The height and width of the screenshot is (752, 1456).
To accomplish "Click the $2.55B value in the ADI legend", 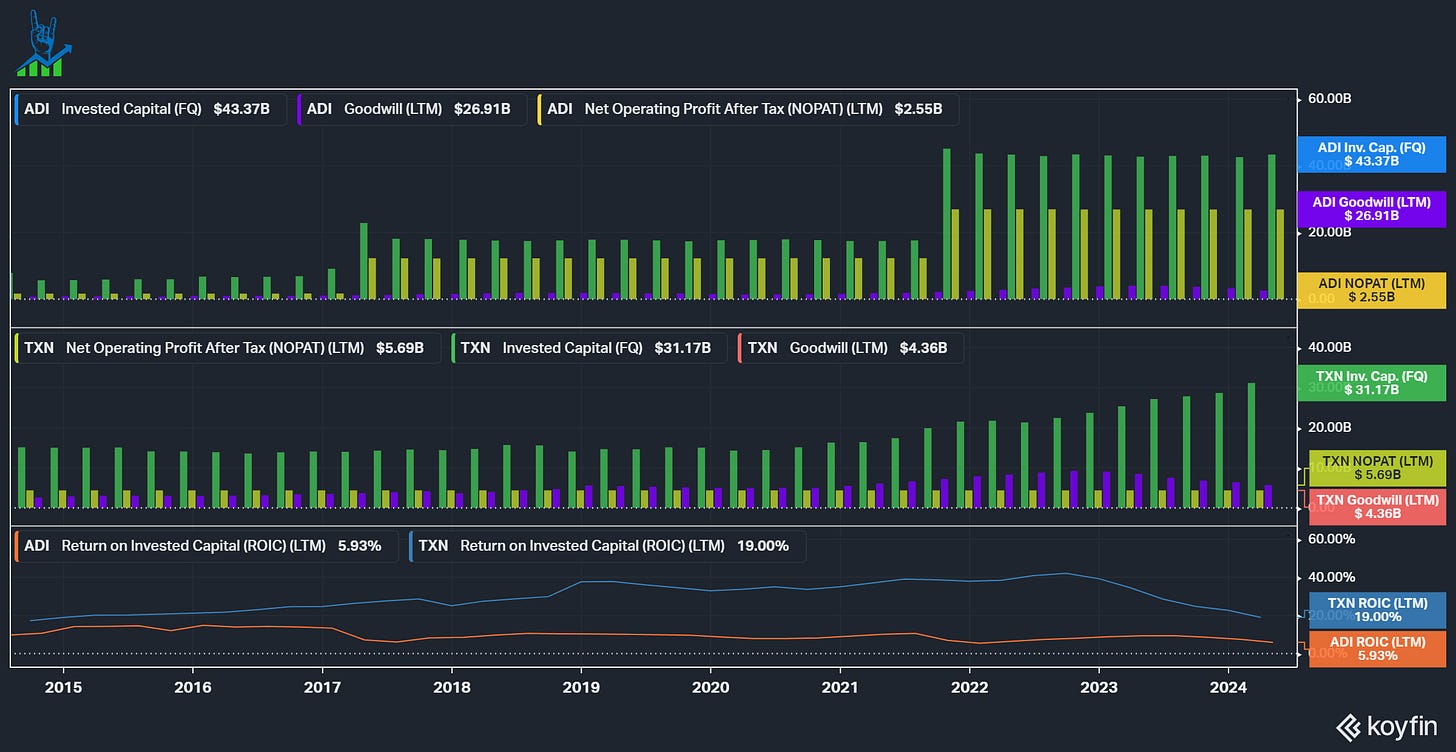I will point(918,109).
